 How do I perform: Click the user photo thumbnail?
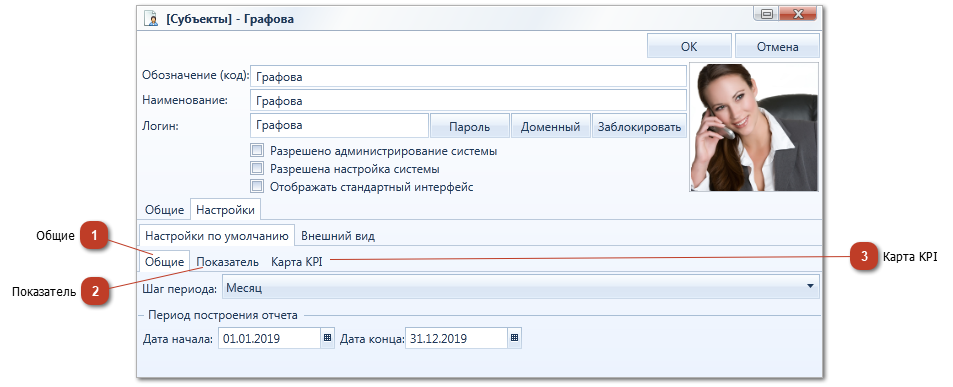point(754,127)
